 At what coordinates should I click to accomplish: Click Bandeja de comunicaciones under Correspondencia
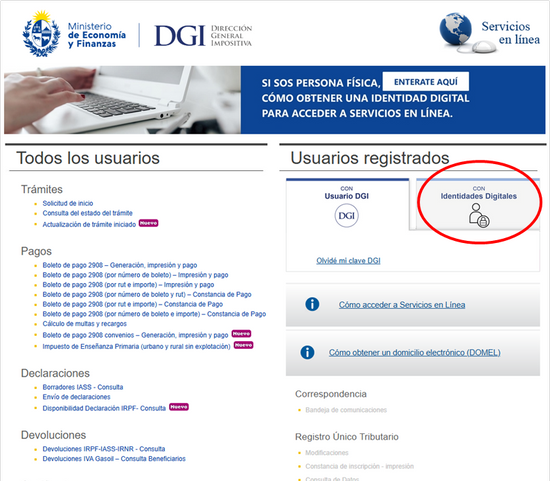click(x=346, y=410)
